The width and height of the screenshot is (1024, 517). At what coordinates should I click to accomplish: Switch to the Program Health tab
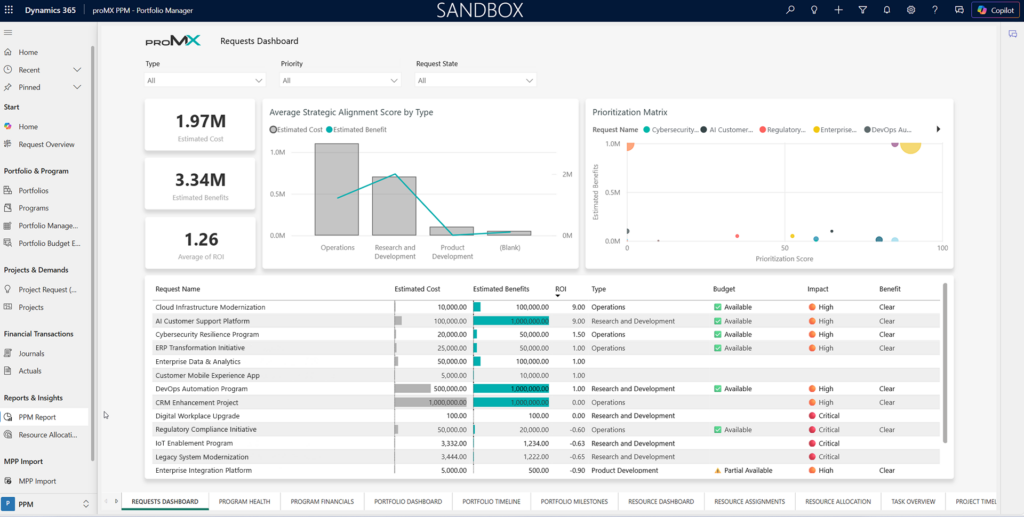click(x=245, y=501)
